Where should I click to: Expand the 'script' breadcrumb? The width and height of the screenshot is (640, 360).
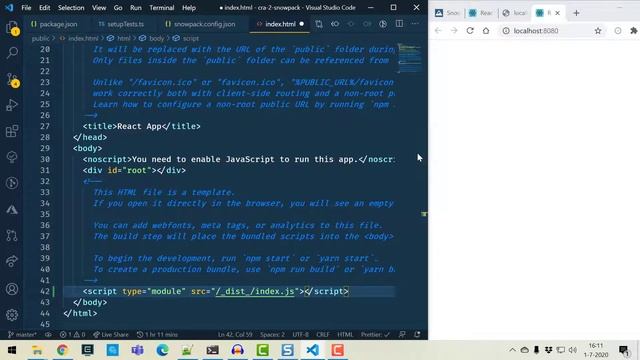[191, 38]
